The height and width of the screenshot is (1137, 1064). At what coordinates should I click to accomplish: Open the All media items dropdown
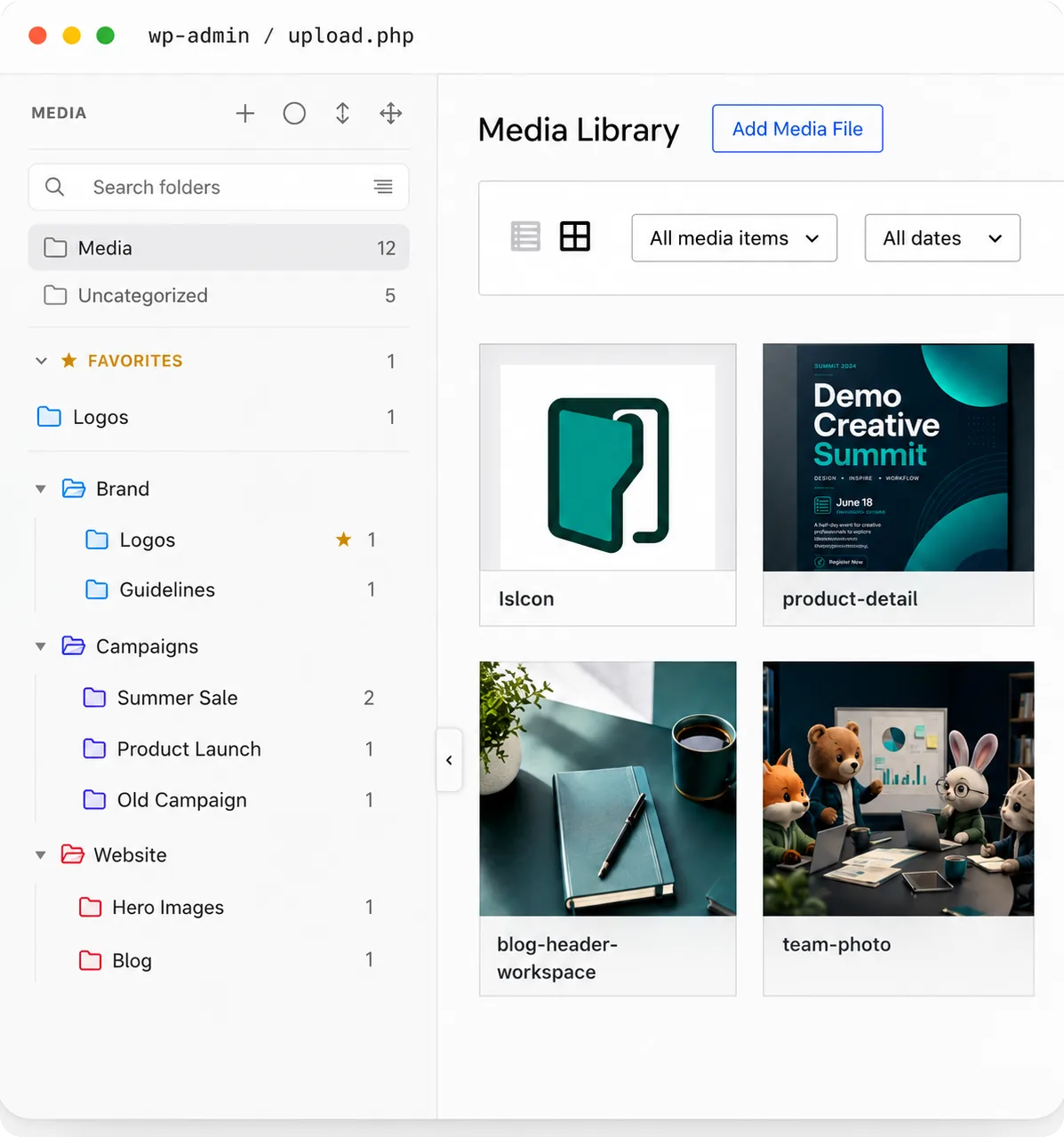click(x=734, y=238)
